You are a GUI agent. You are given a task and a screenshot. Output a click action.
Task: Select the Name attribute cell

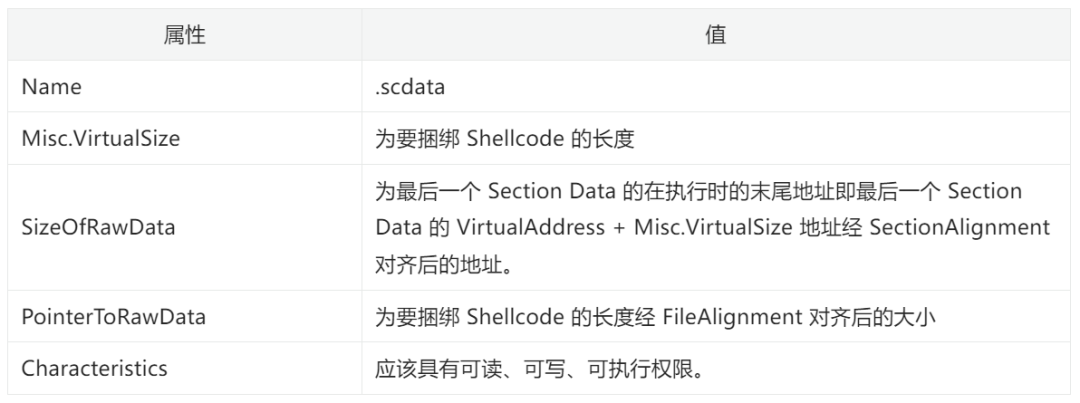pyautogui.click(x=185, y=87)
